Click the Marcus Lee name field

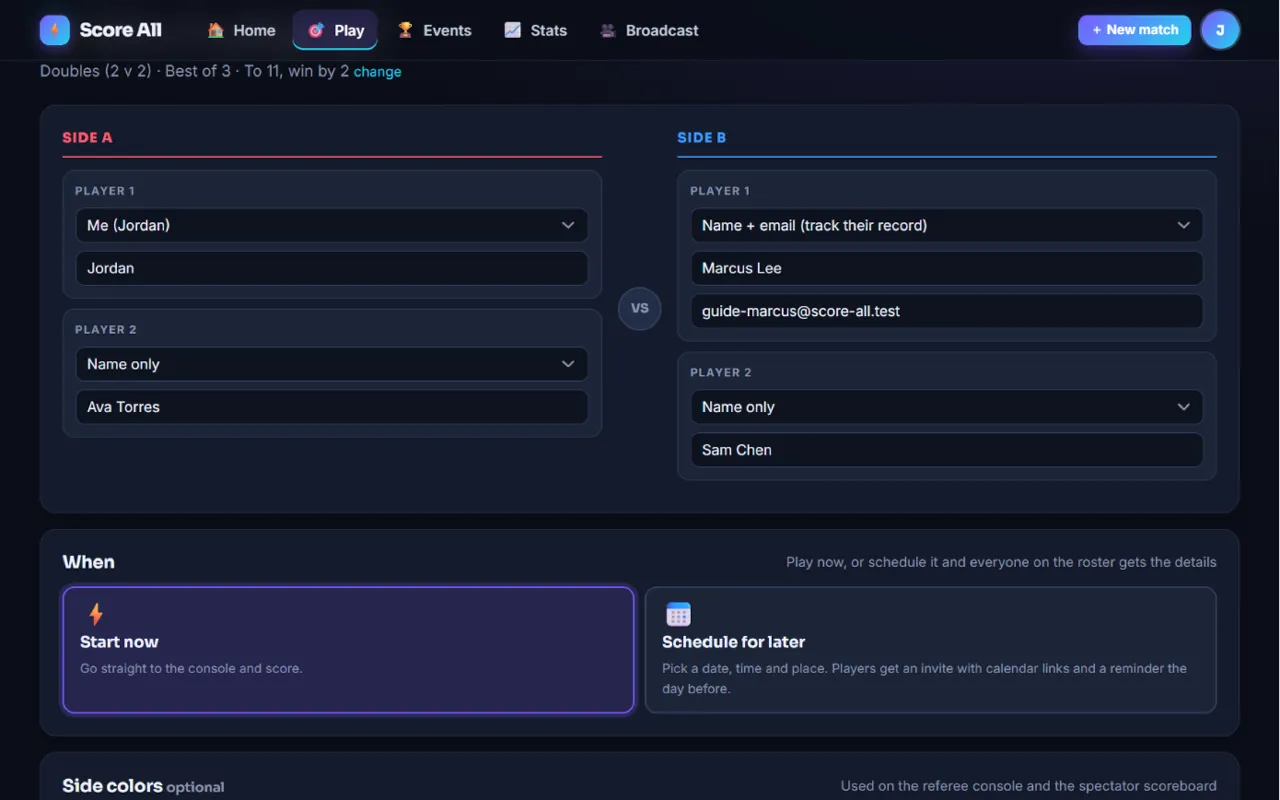[946, 268]
